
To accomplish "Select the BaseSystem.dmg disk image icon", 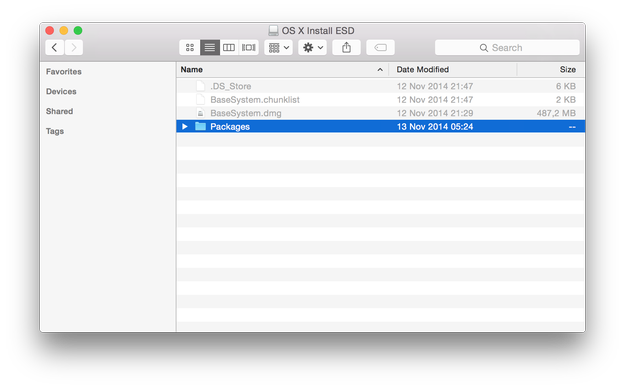I will 200,113.
